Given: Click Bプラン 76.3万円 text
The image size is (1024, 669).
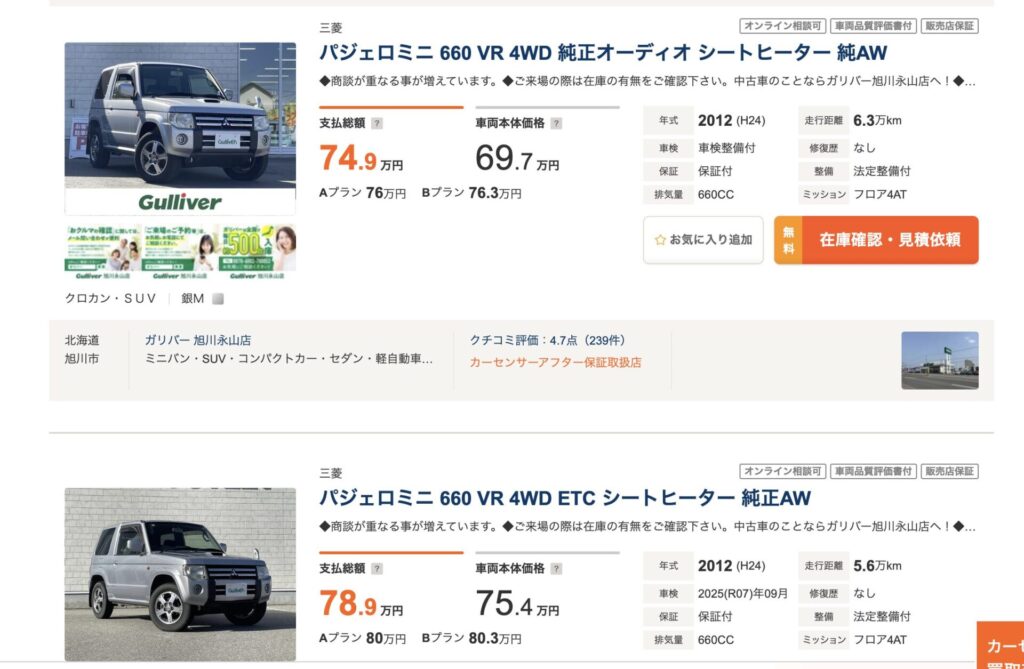Looking at the screenshot, I should pyautogui.click(x=472, y=193).
